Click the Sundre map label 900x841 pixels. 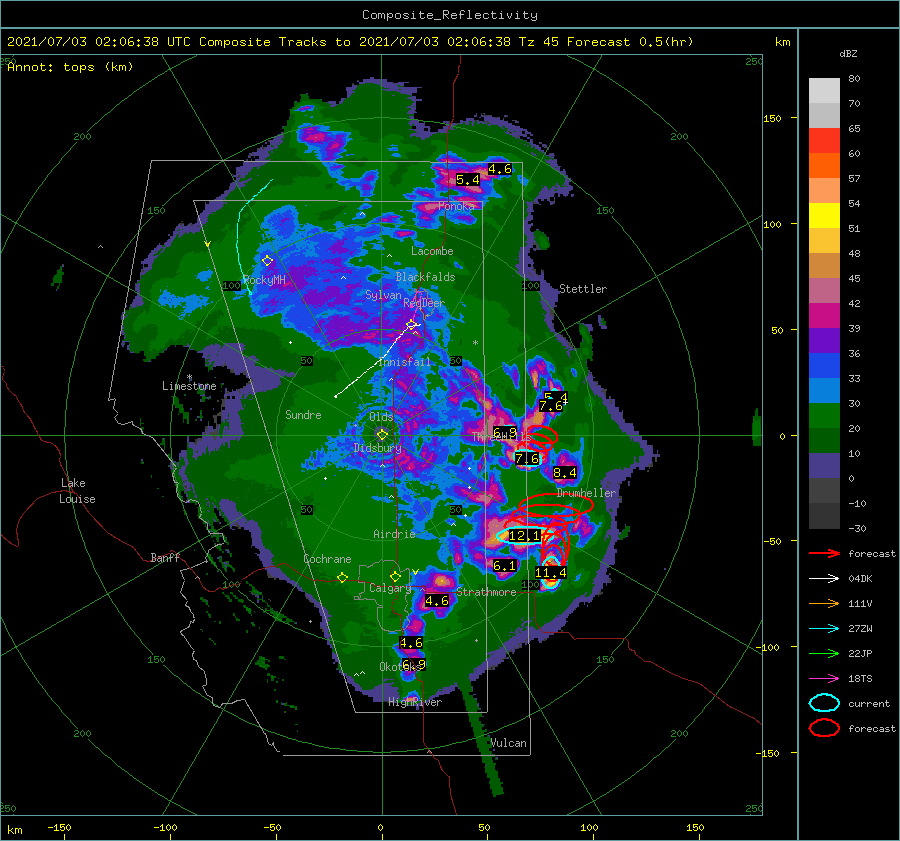click(303, 415)
